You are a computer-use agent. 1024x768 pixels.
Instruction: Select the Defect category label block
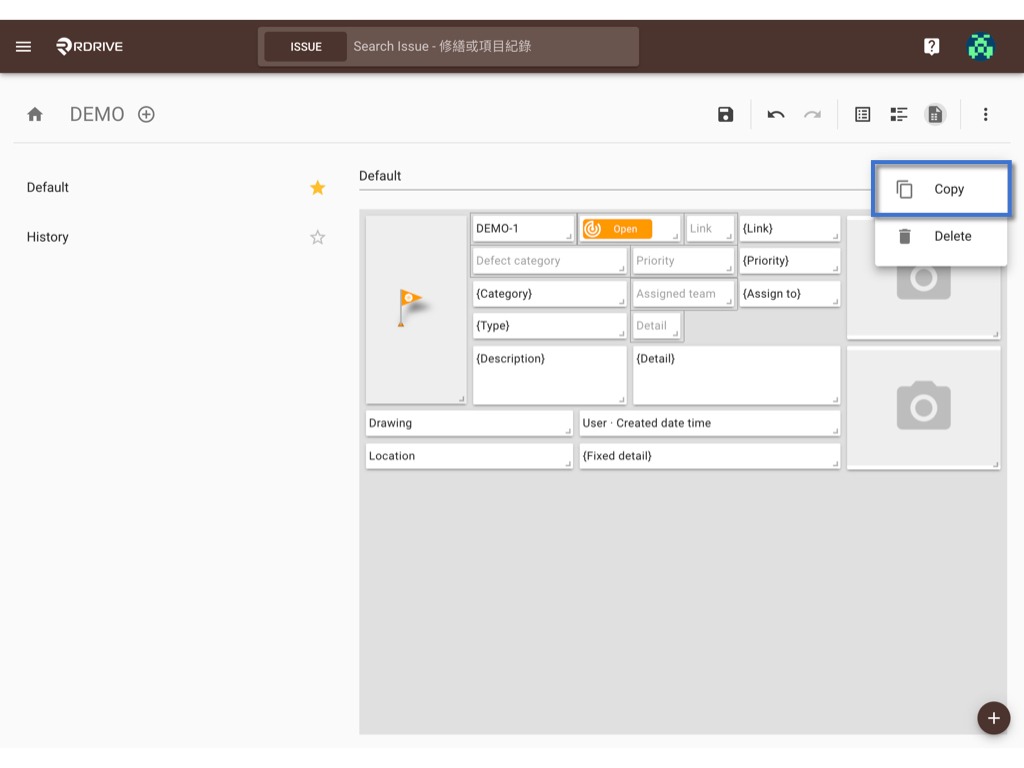click(x=549, y=261)
